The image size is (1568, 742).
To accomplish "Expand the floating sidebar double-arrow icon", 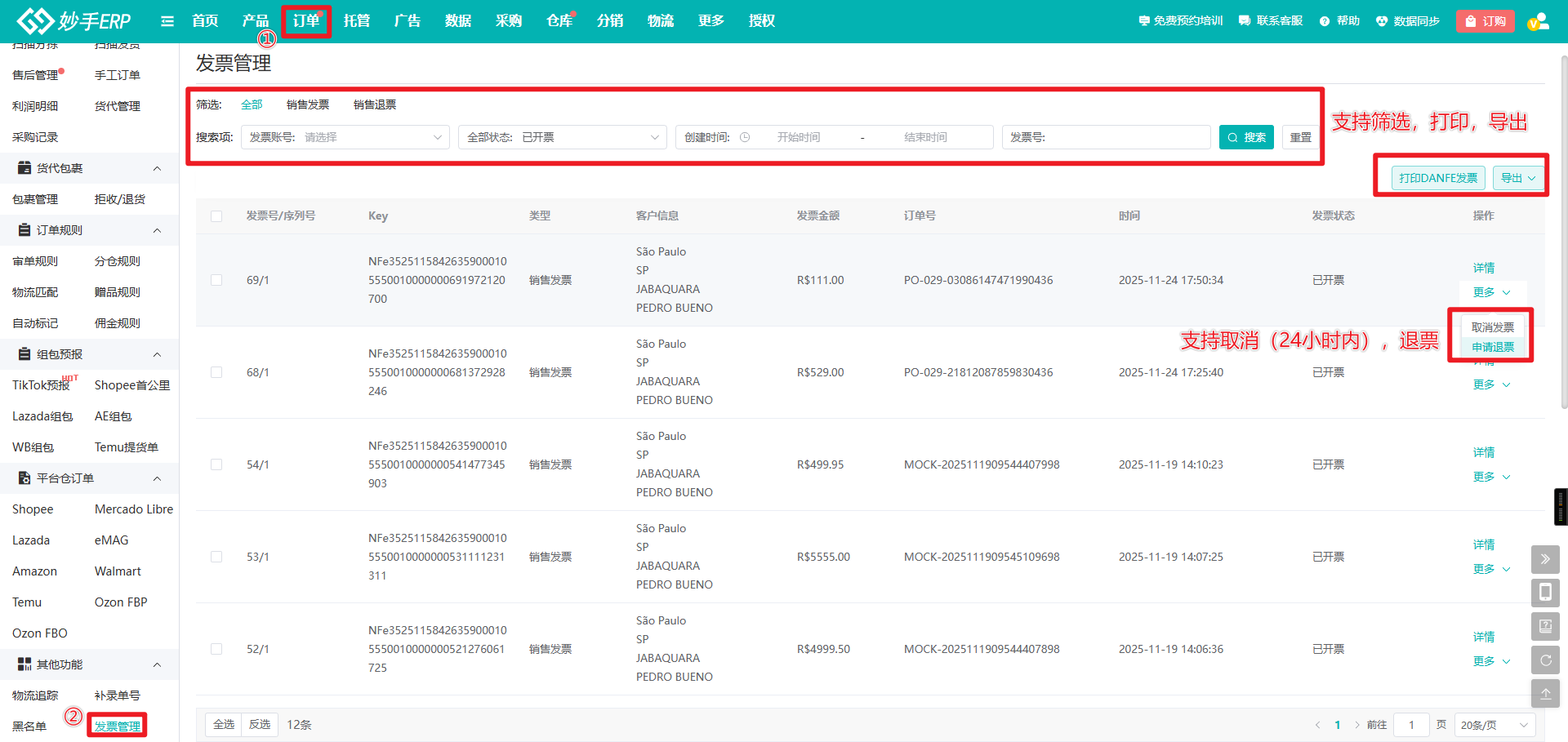I will pyautogui.click(x=1545, y=559).
